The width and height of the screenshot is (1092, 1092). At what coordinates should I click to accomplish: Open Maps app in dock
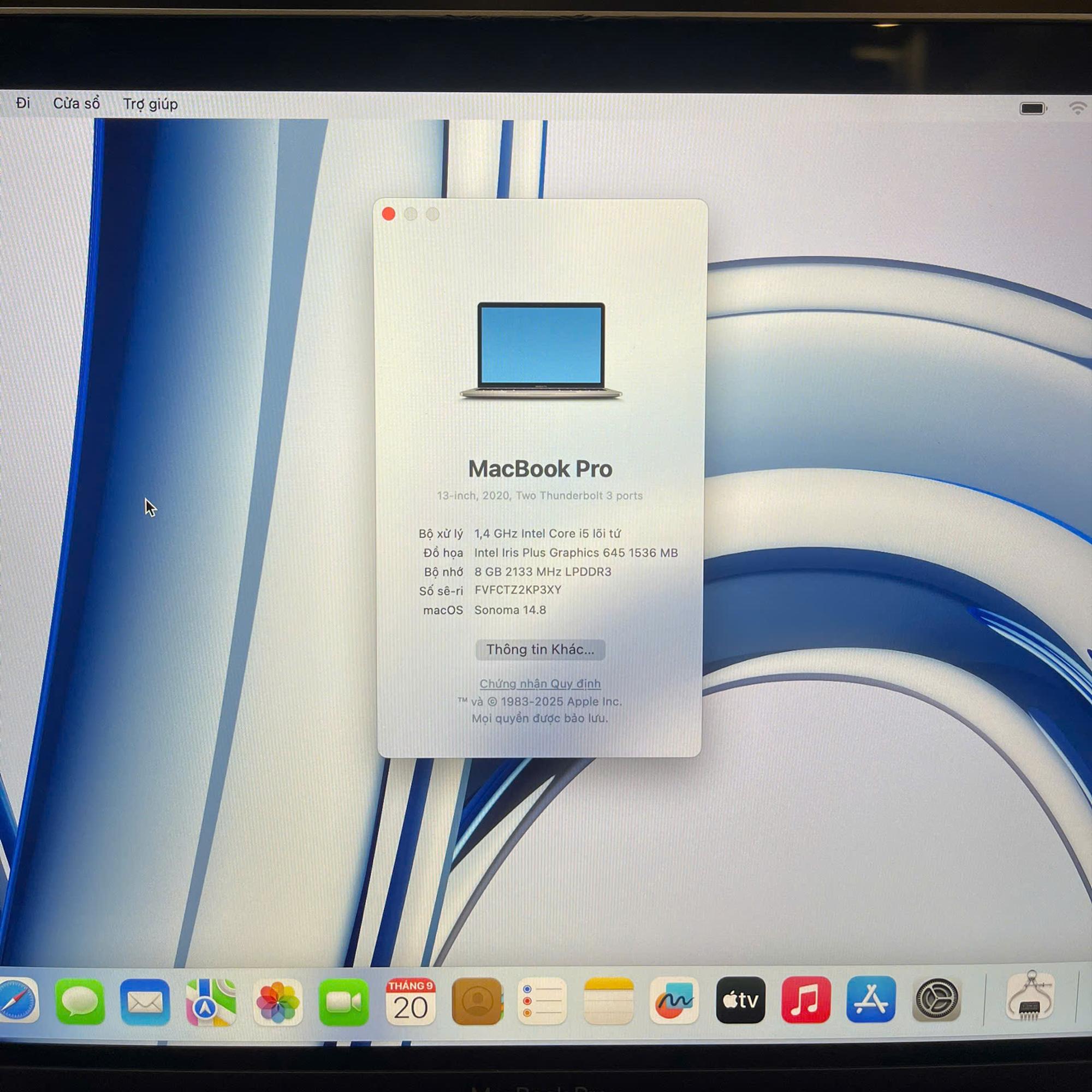pyautogui.click(x=211, y=1001)
